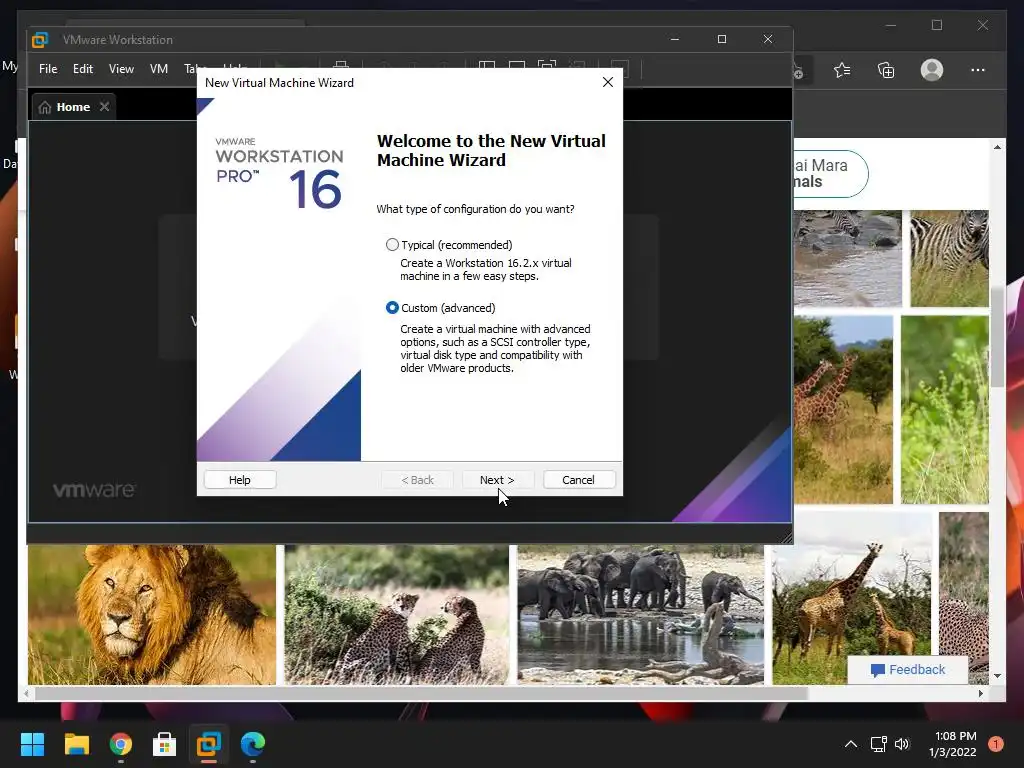Open the Edge profile avatar
This screenshot has height=768, width=1024.
tap(932, 70)
